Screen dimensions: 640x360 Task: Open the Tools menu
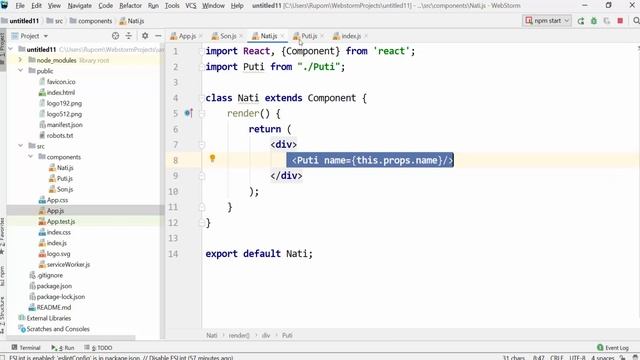click(172, 6)
